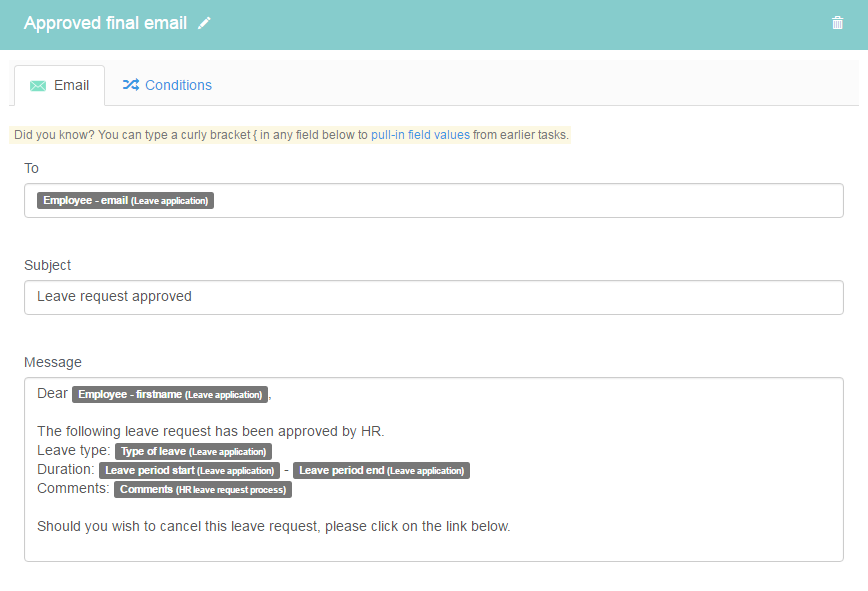Click the Comments HR leave request tag
868x591 pixels.
click(x=203, y=490)
